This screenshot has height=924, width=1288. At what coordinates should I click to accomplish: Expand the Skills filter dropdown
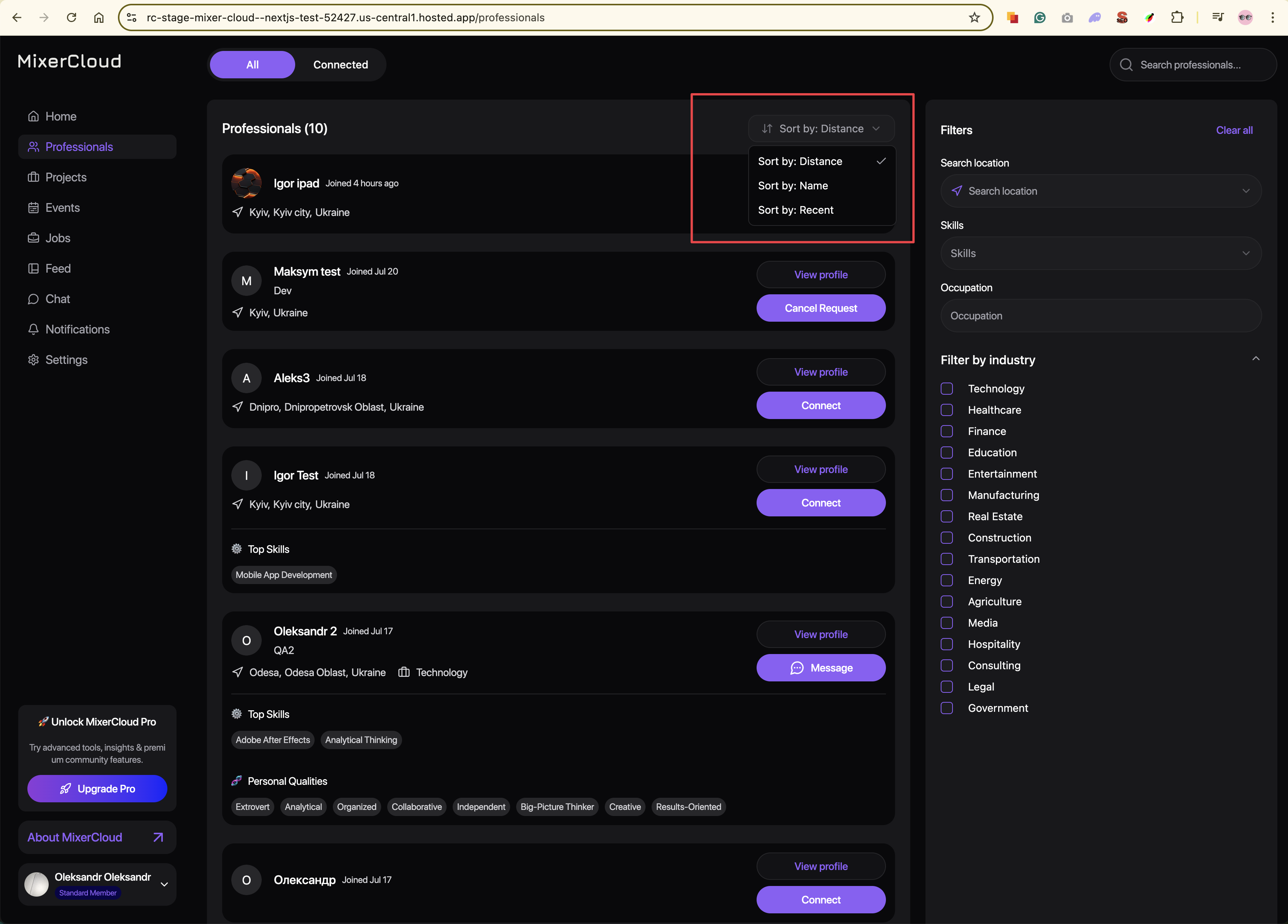(1100, 253)
